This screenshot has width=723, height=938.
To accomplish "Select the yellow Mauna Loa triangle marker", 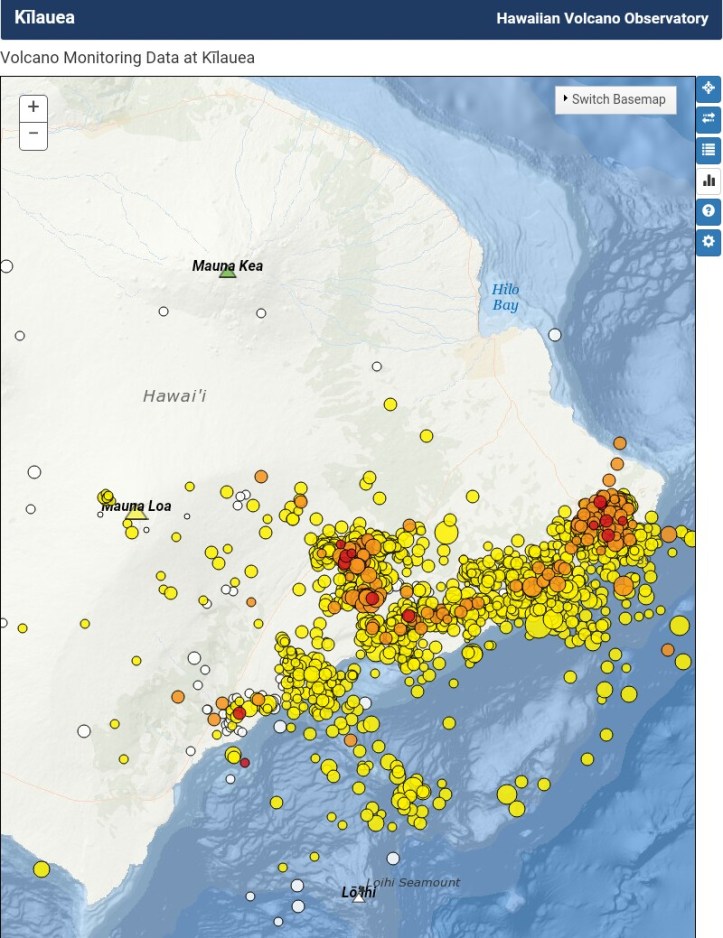I will pyautogui.click(x=137, y=512).
